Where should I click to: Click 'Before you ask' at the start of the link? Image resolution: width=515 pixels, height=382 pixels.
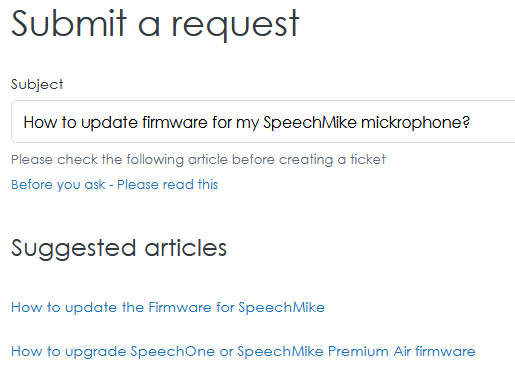pyautogui.click(x=58, y=185)
